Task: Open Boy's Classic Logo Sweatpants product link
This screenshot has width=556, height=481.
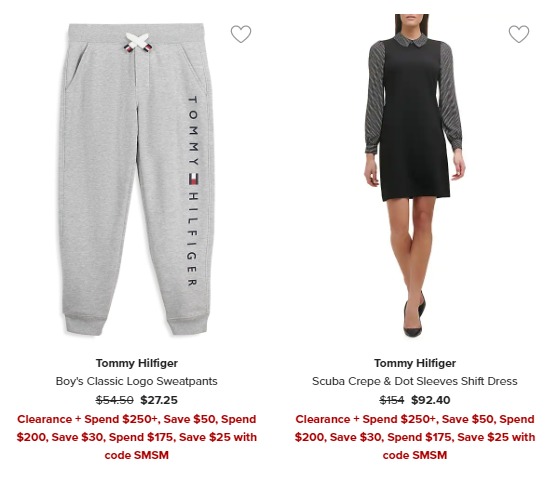Action: pyautogui.click(x=137, y=381)
